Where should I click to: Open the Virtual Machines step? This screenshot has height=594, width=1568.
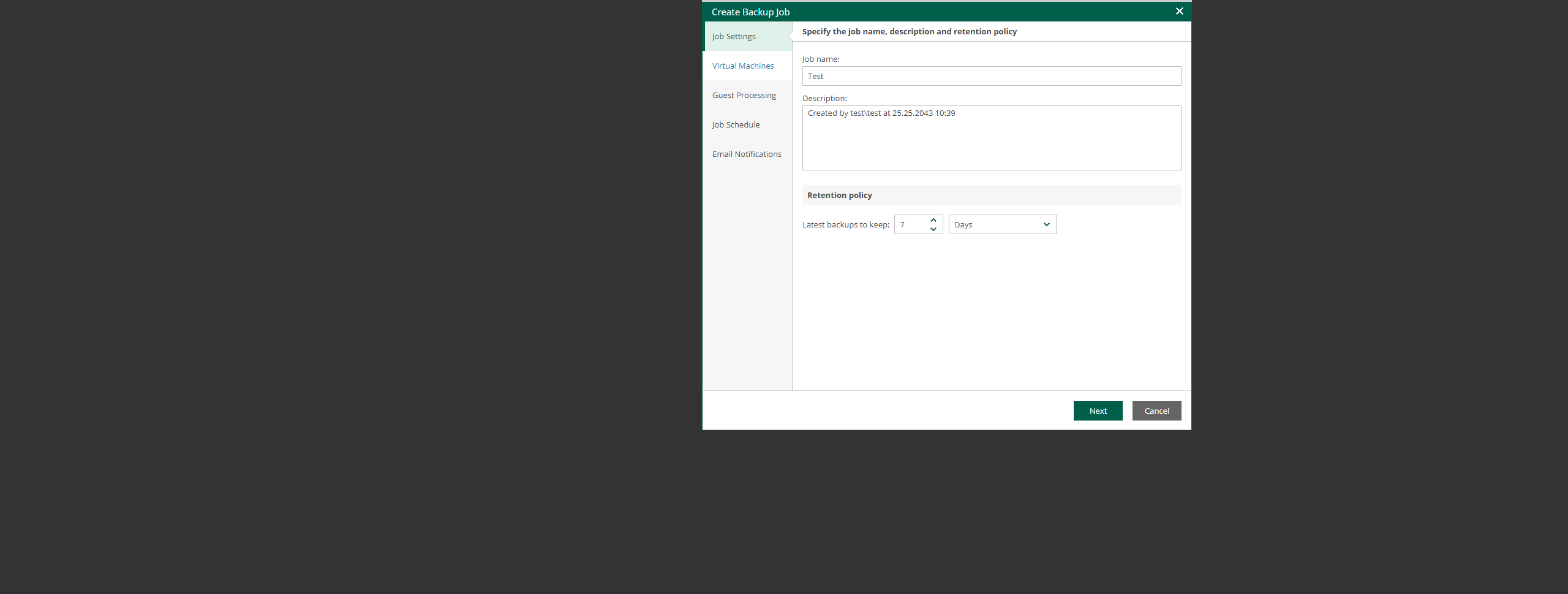pyautogui.click(x=747, y=66)
